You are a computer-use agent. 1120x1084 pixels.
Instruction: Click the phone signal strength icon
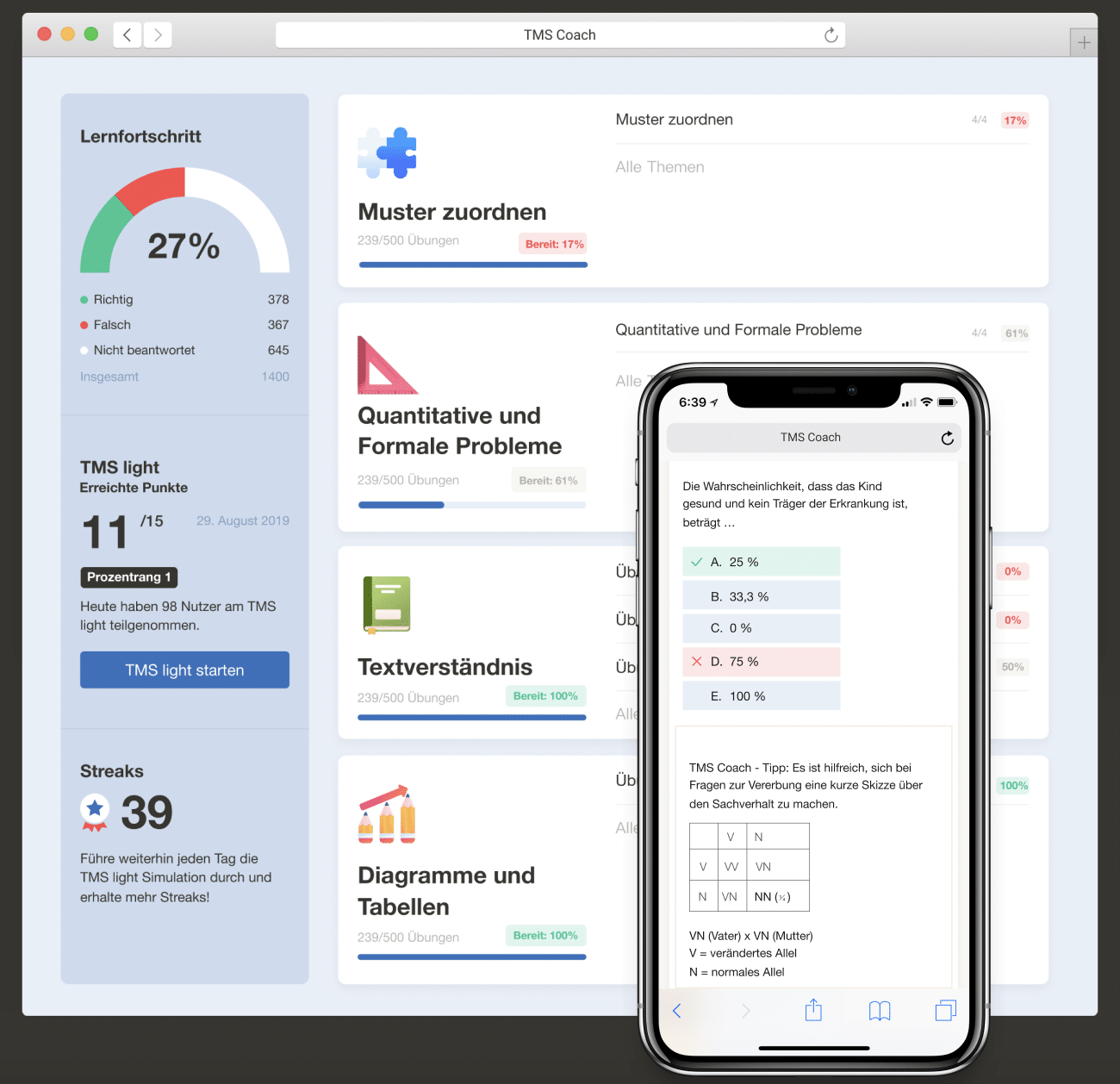(x=908, y=402)
